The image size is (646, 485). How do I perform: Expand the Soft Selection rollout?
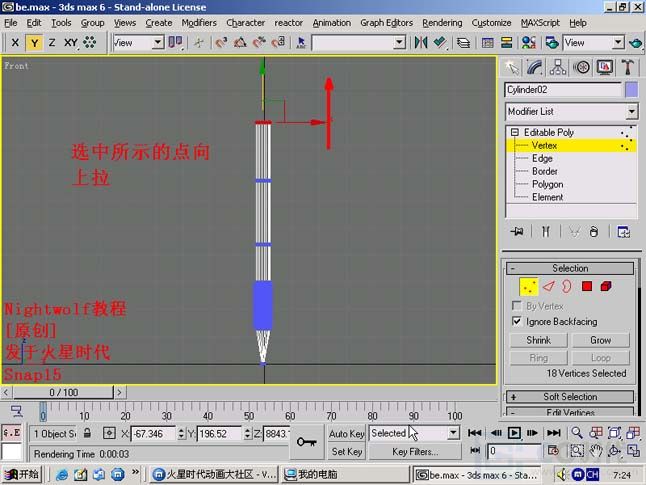pos(570,397)
